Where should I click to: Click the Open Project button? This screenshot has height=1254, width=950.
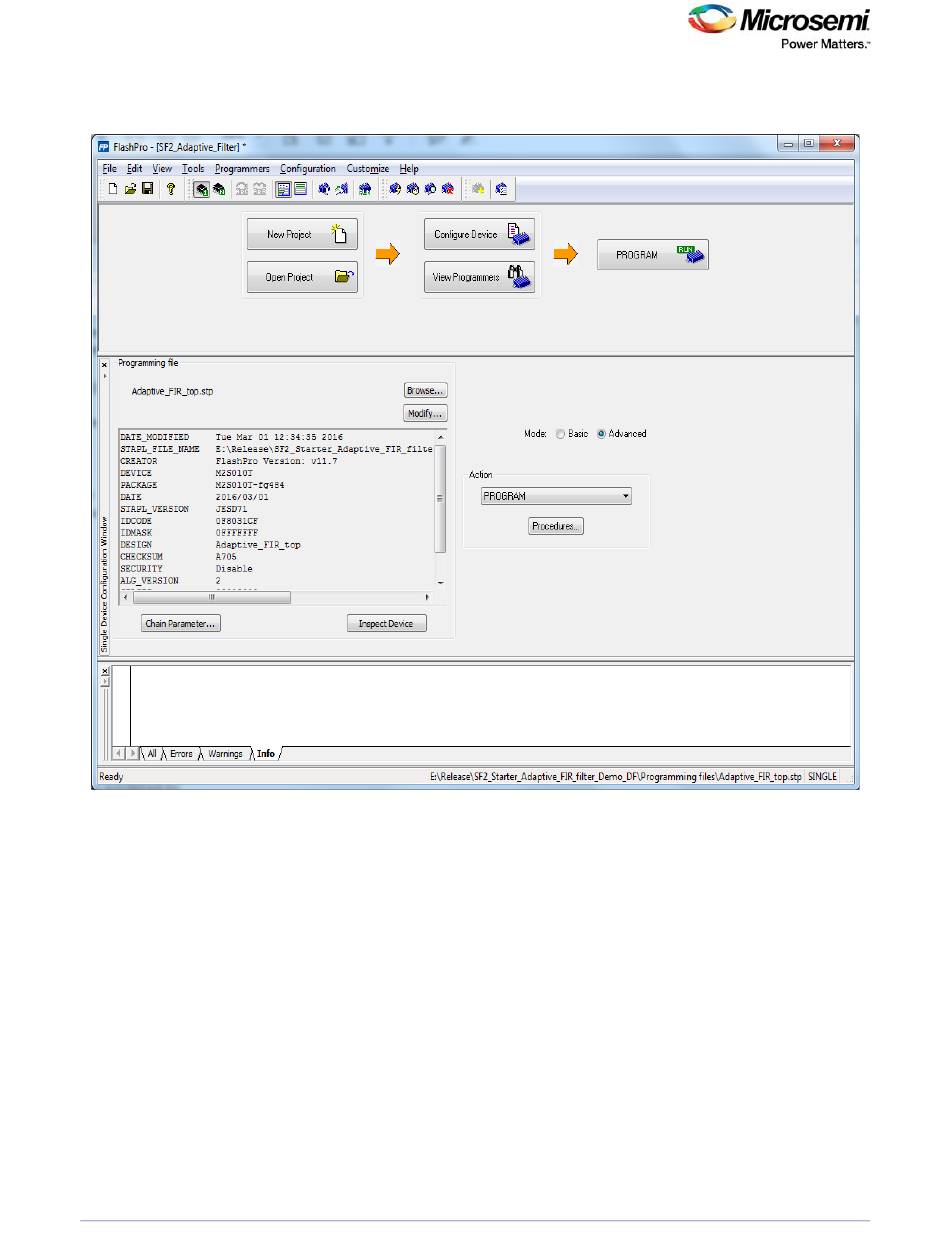[x=302, y=278]
